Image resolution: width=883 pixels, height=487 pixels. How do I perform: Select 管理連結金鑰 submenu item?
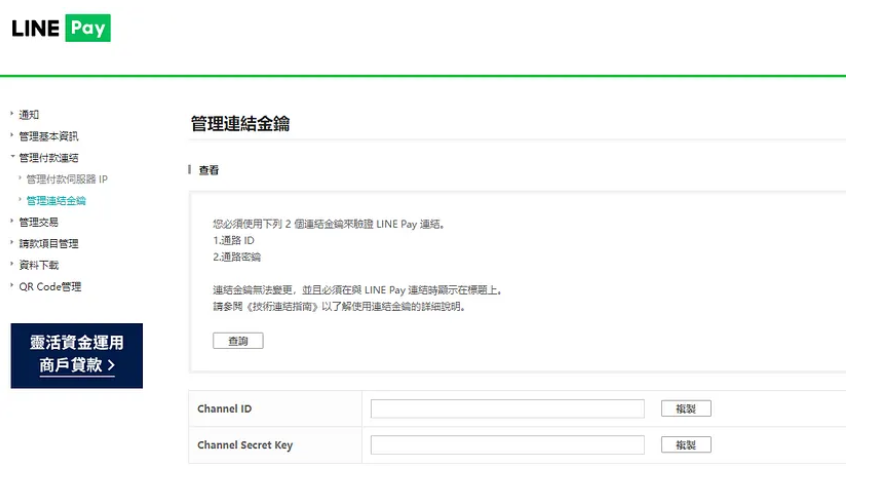[56, 200]
